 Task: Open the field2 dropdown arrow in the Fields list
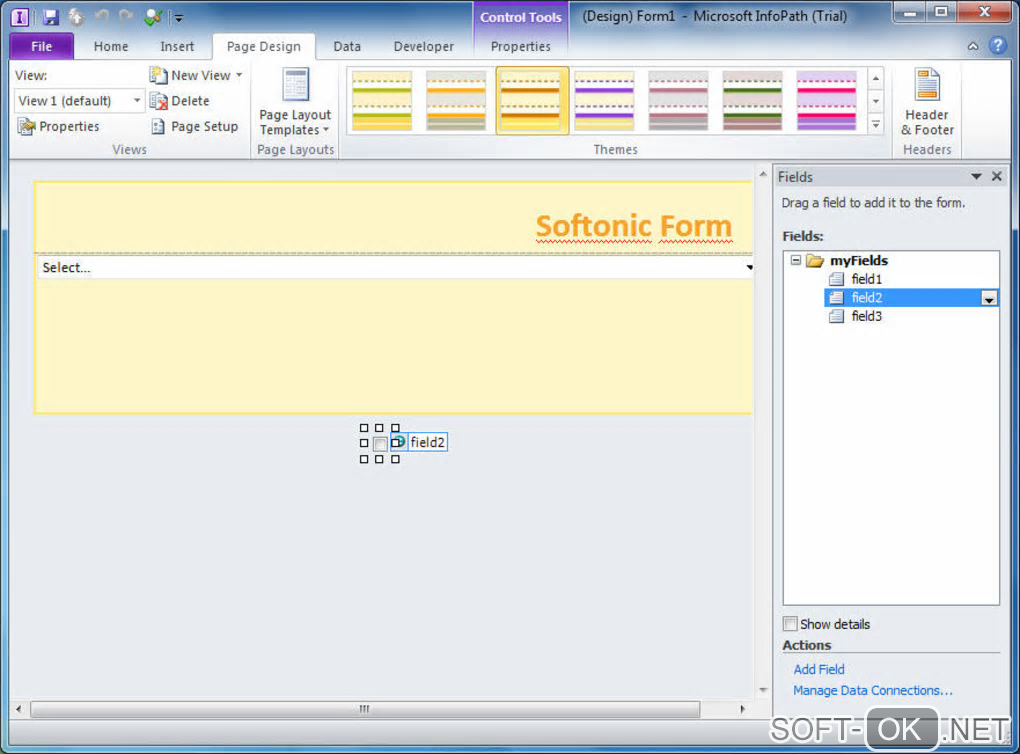(989, 299)
